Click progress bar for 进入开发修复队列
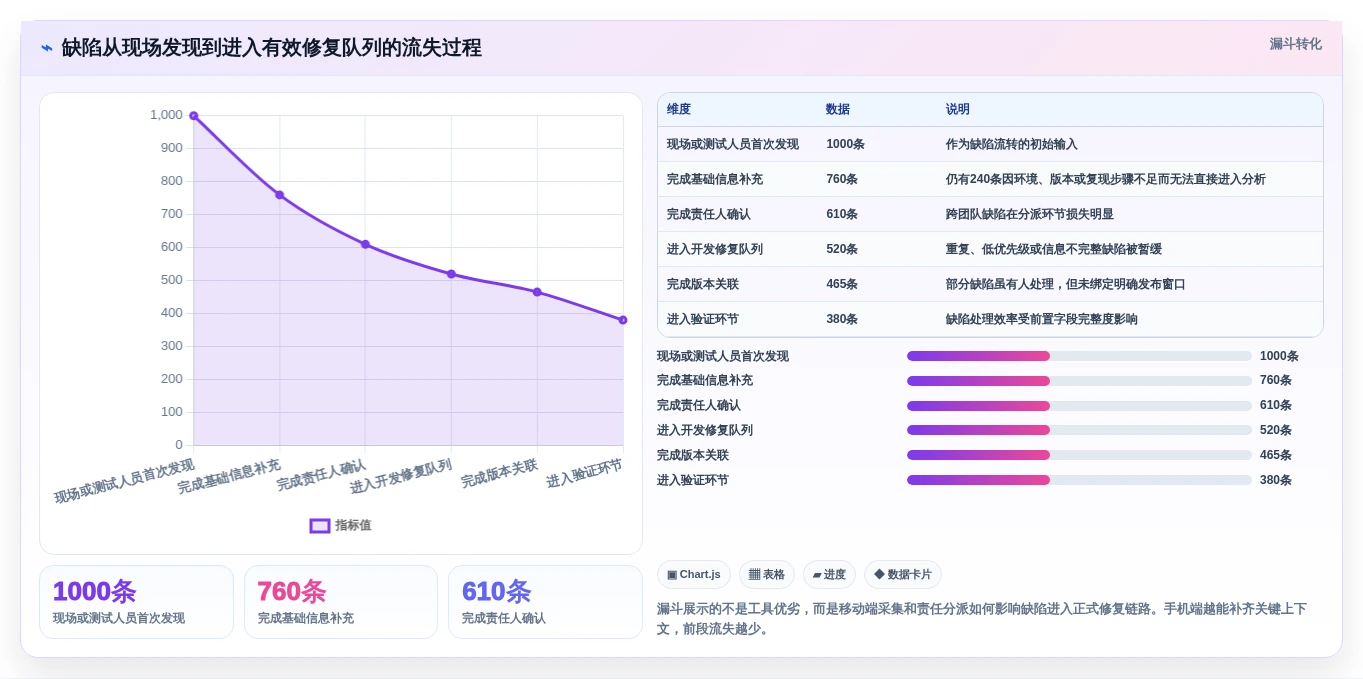1363x679 pixels. (1079, 430)
